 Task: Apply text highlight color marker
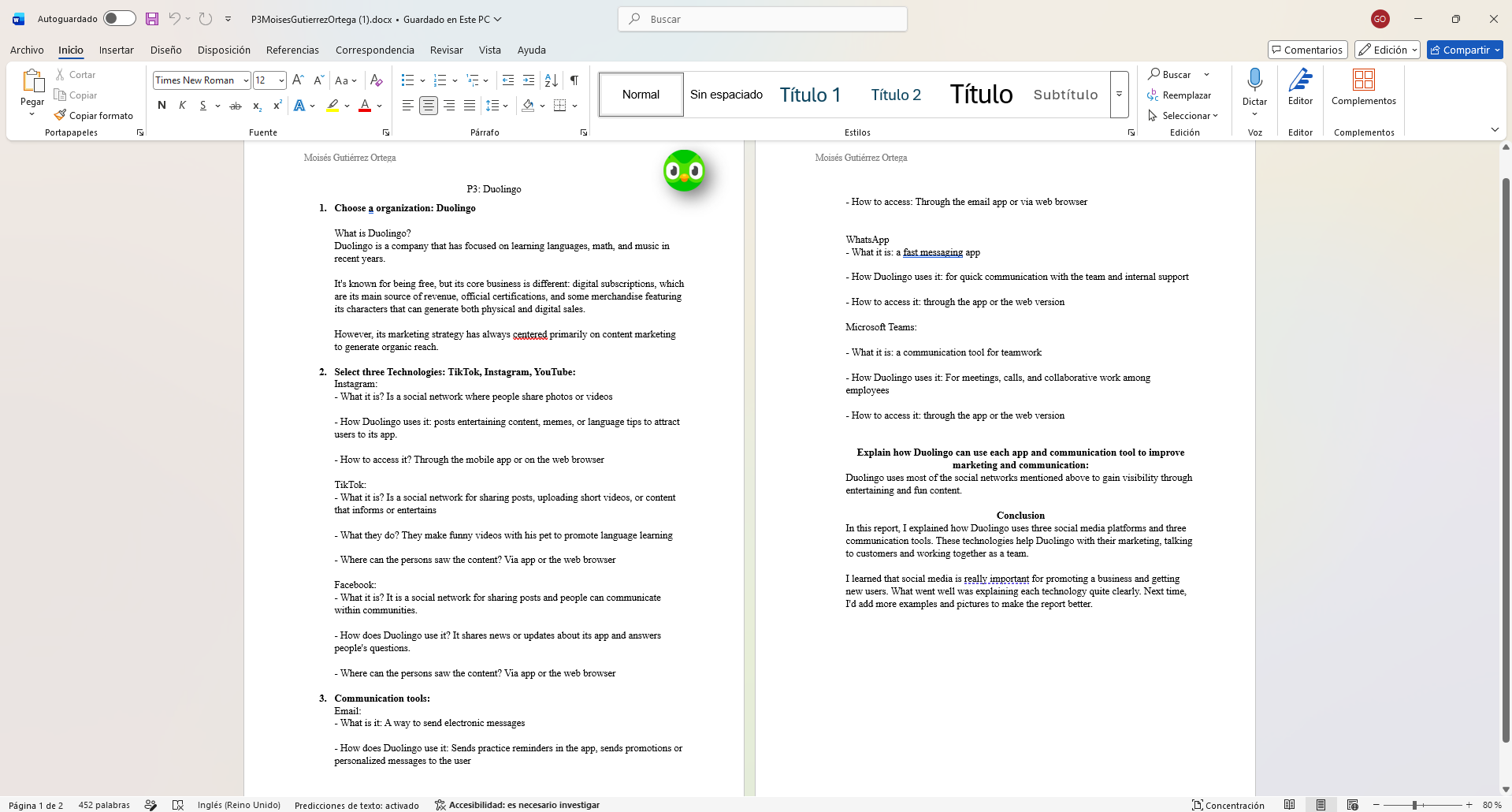(332, 106)
